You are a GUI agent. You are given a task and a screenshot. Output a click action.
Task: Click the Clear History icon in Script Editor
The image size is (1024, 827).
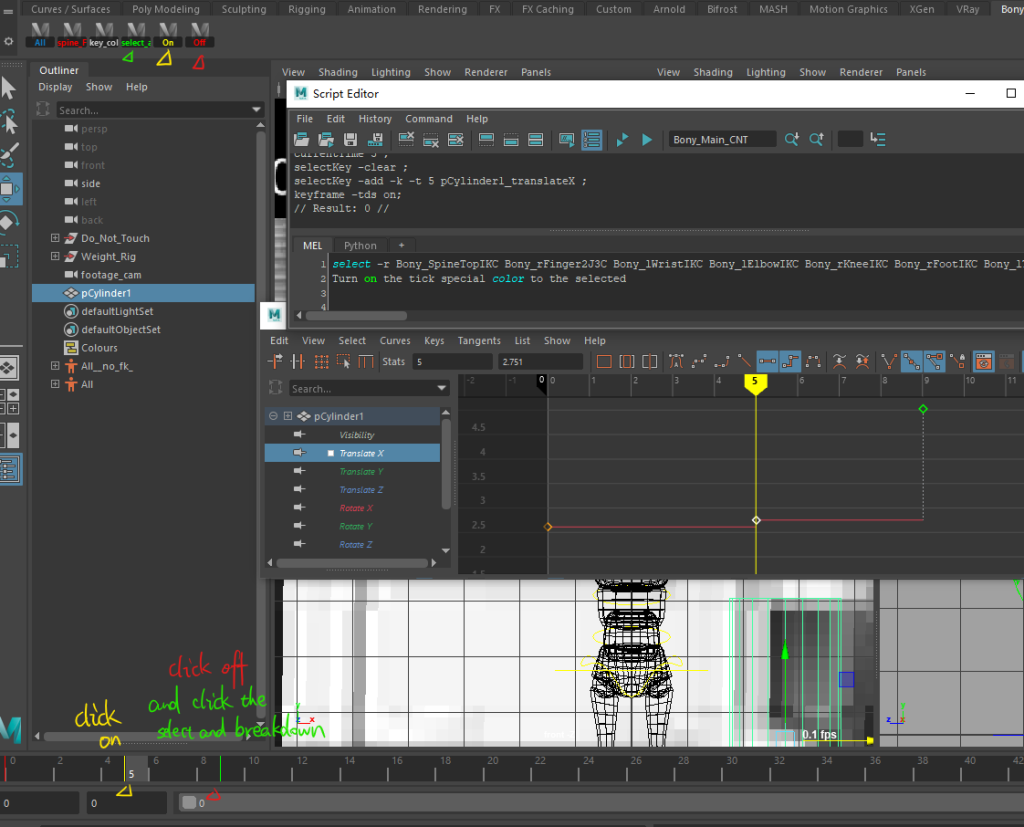coord(406,139)
